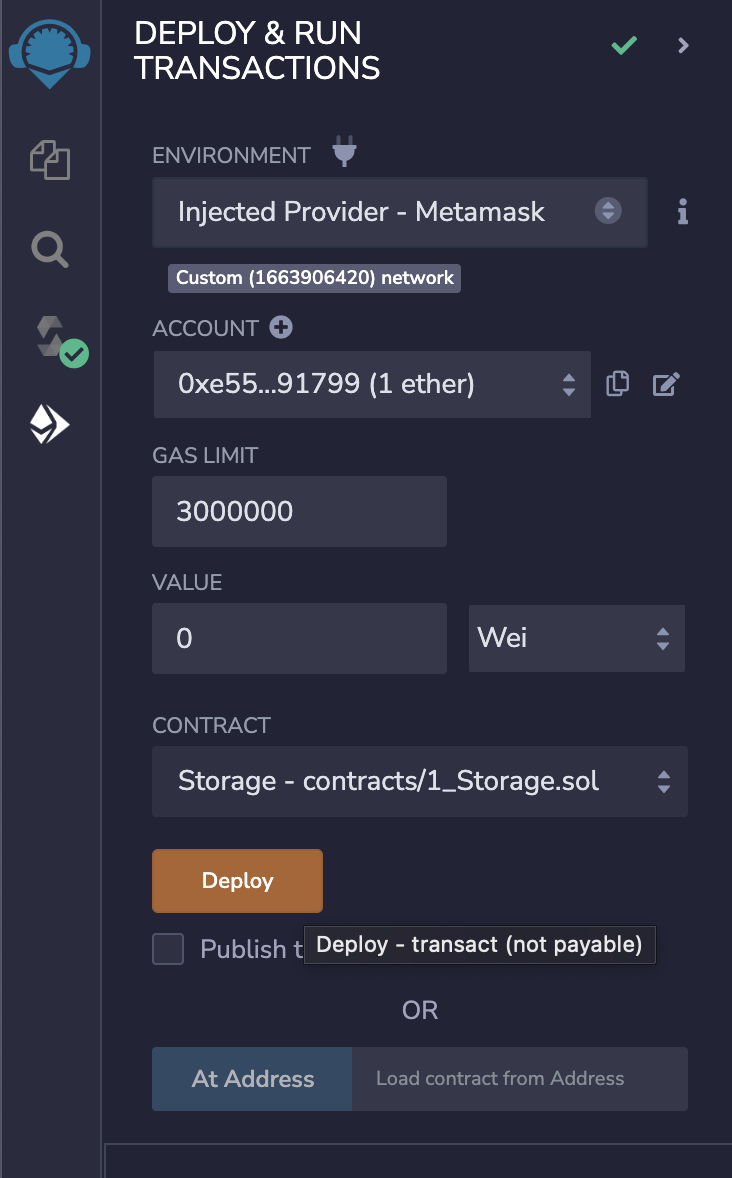The height and width of the screenshot is (1178, 732).
Task: Click the environment info icon
Action: pyautogui.click(x=683, y=212)
